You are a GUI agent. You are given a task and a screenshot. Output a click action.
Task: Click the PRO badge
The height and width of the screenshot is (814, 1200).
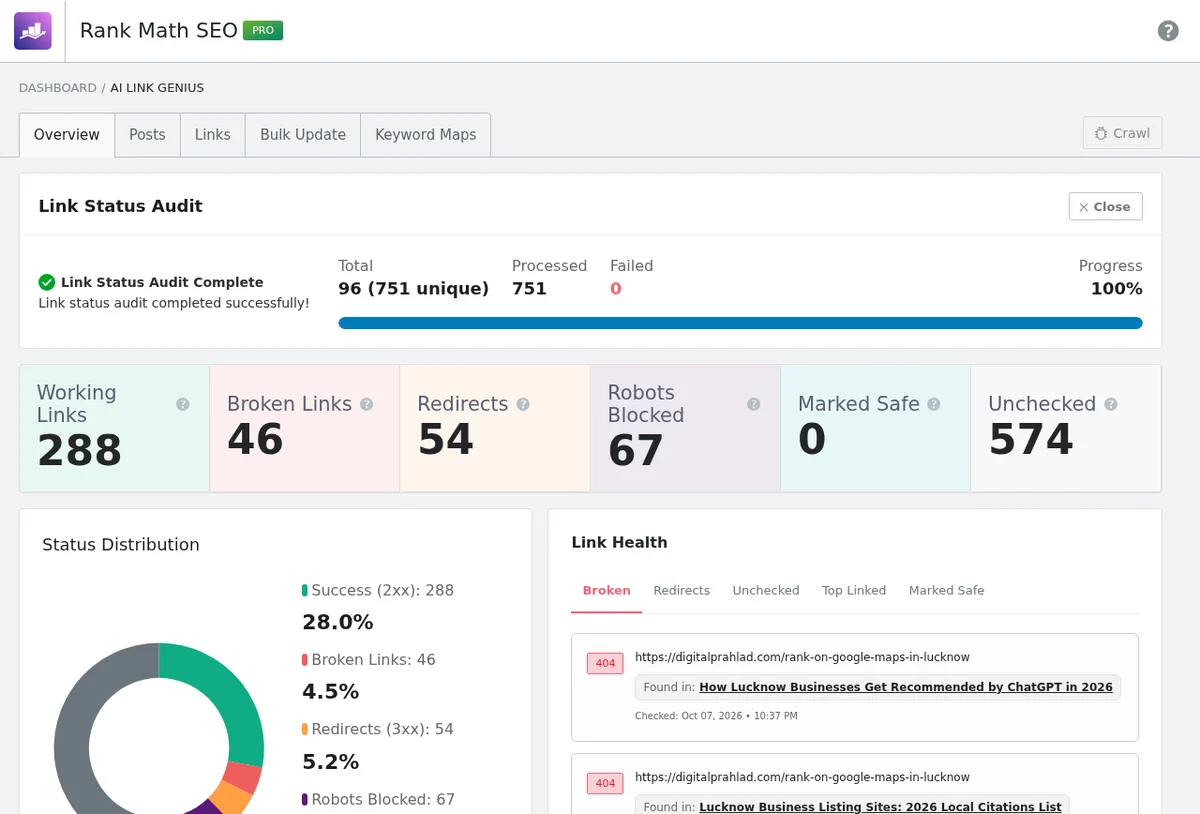point(263,31)
